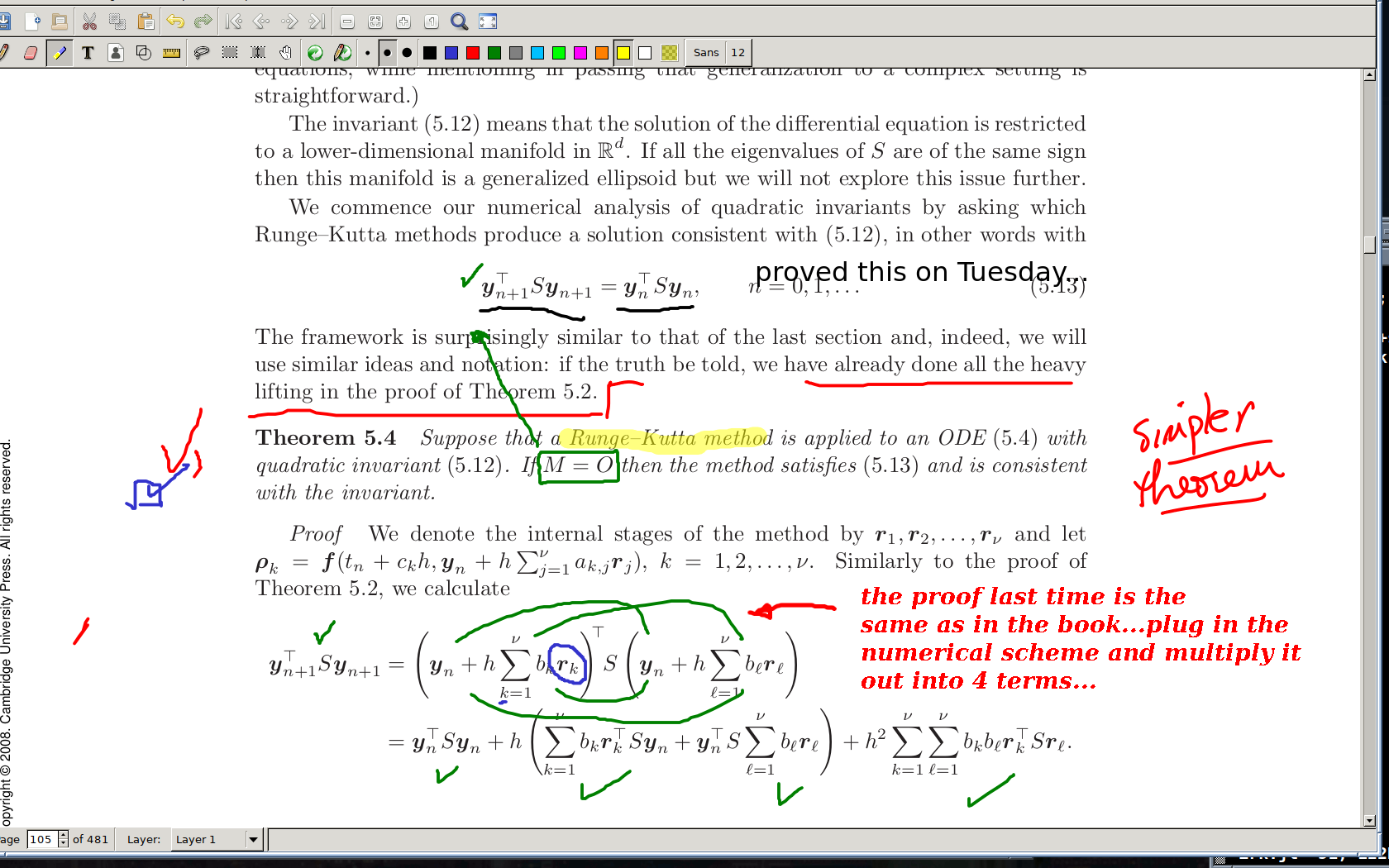
Task: Click the Undo arrow
Action: tap(174, 21)
